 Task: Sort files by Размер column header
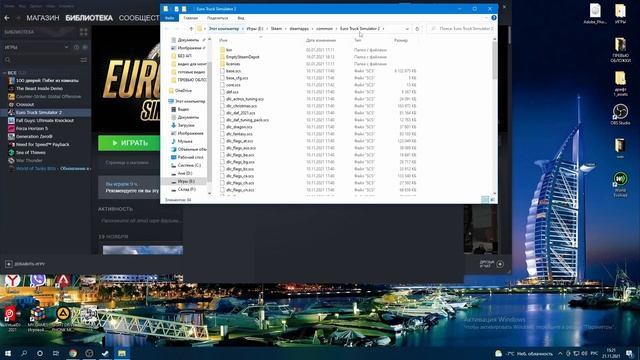(401, 40)
